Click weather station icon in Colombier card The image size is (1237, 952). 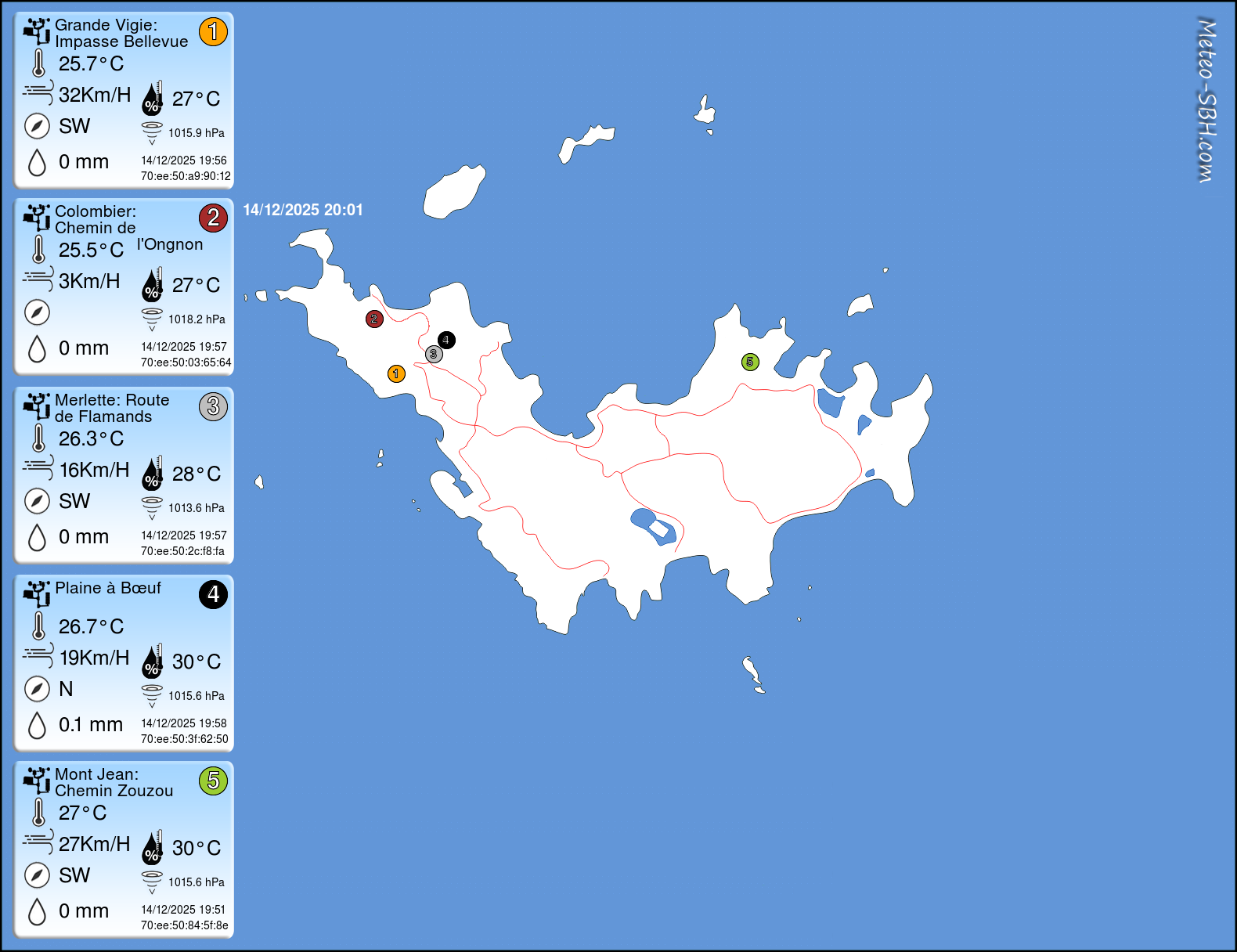pos(37,218)
